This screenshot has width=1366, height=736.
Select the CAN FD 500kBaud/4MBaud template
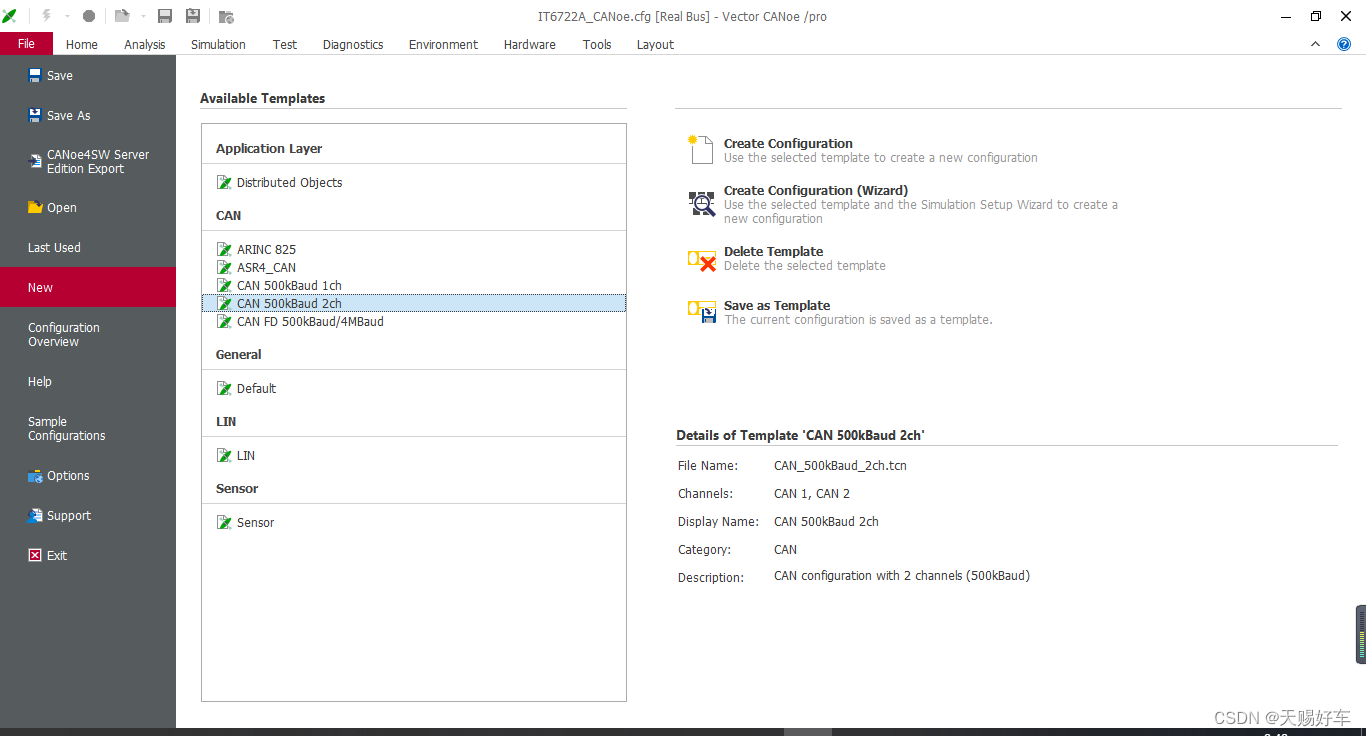(414, 321)
